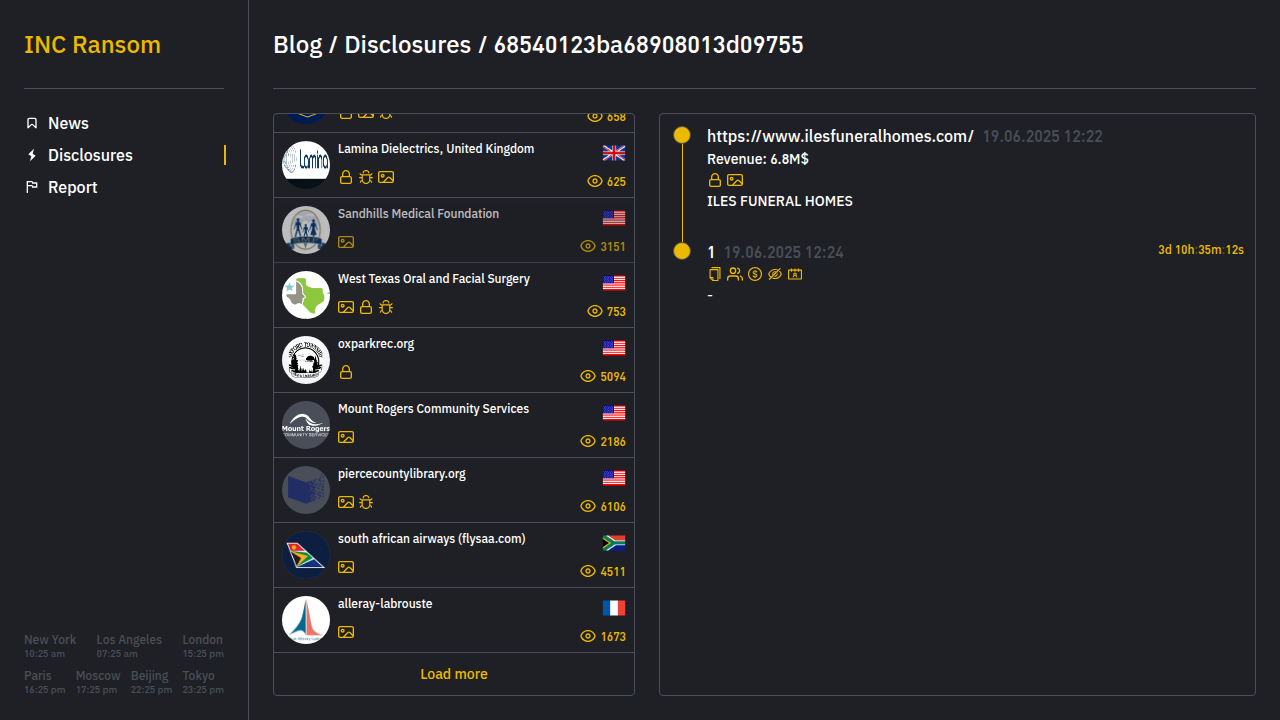Click the United Kingdom flag for Lamina Dielectrics
This screenshot has width=1280, height=720.
pyautogui.click(x=614, y=153)
